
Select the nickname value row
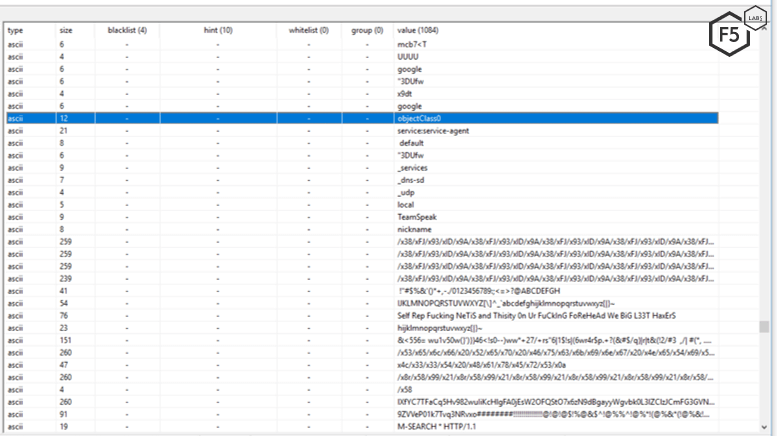(415, 229)
